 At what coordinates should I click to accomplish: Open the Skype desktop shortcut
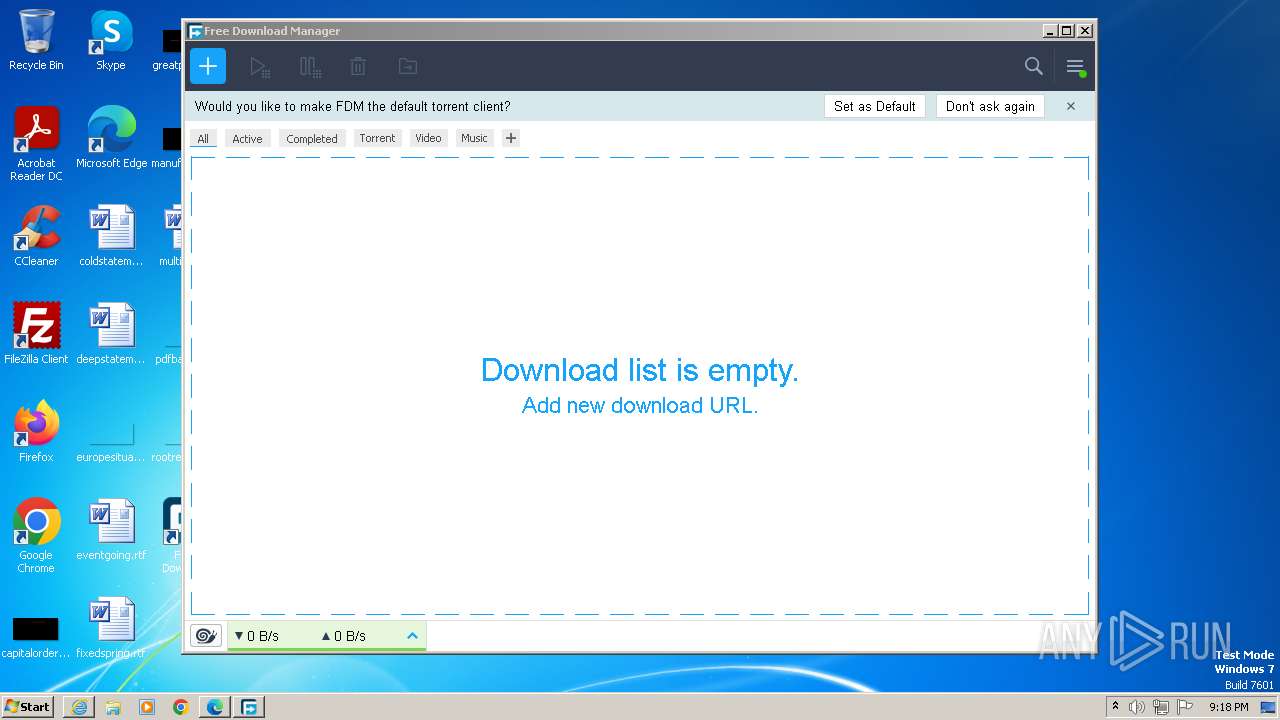[110, 40]
